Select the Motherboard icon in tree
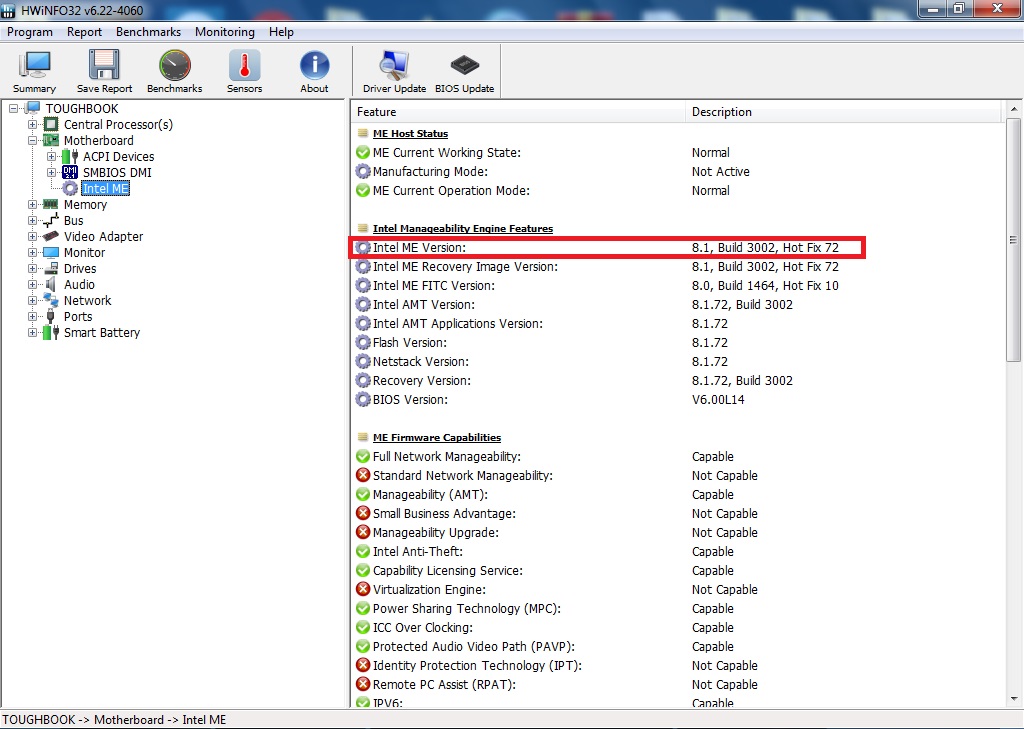The height and width of the screenshot is (729, 1024). click(x=51, y=140)
